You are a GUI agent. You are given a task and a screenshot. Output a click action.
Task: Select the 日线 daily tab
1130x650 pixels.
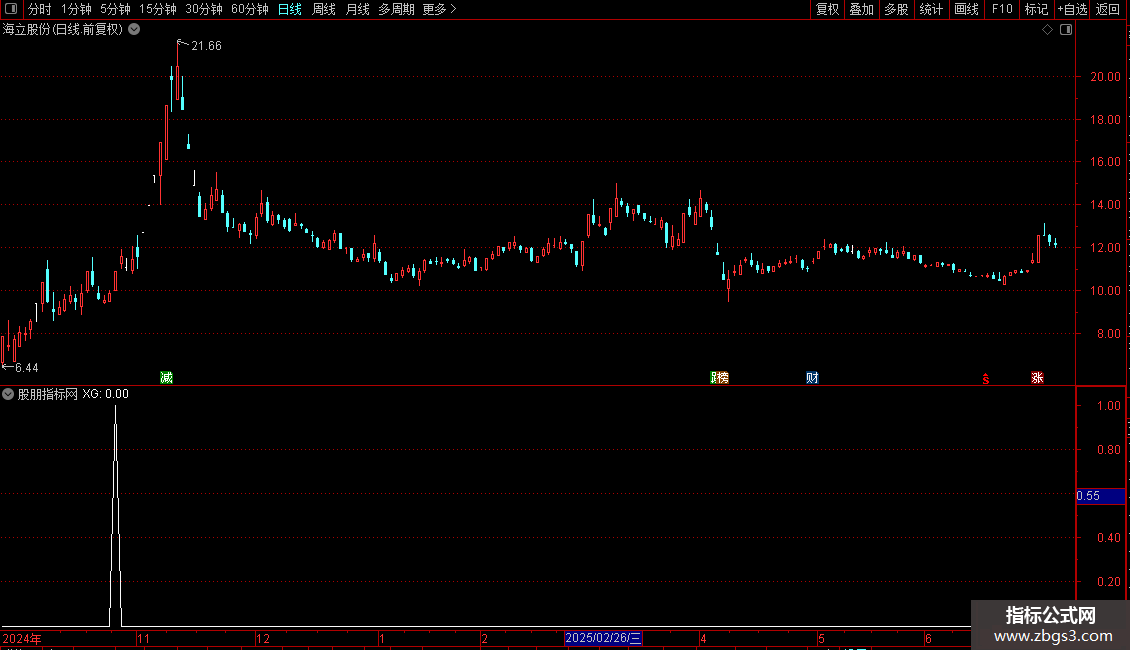coord(290,9)
